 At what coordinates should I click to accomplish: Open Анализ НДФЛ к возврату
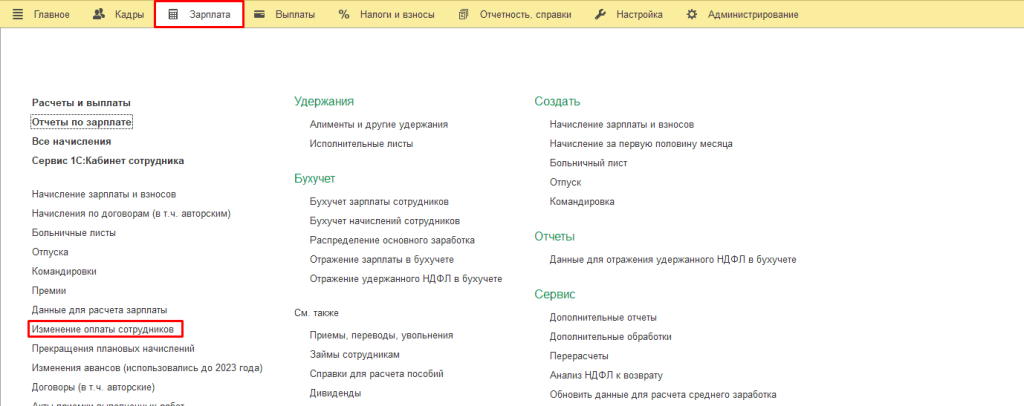click(607, 375)
